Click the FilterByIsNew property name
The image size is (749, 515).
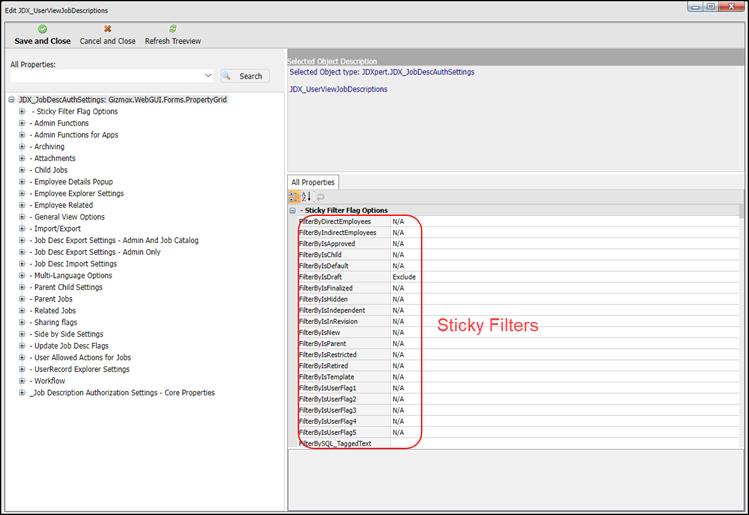320,332
